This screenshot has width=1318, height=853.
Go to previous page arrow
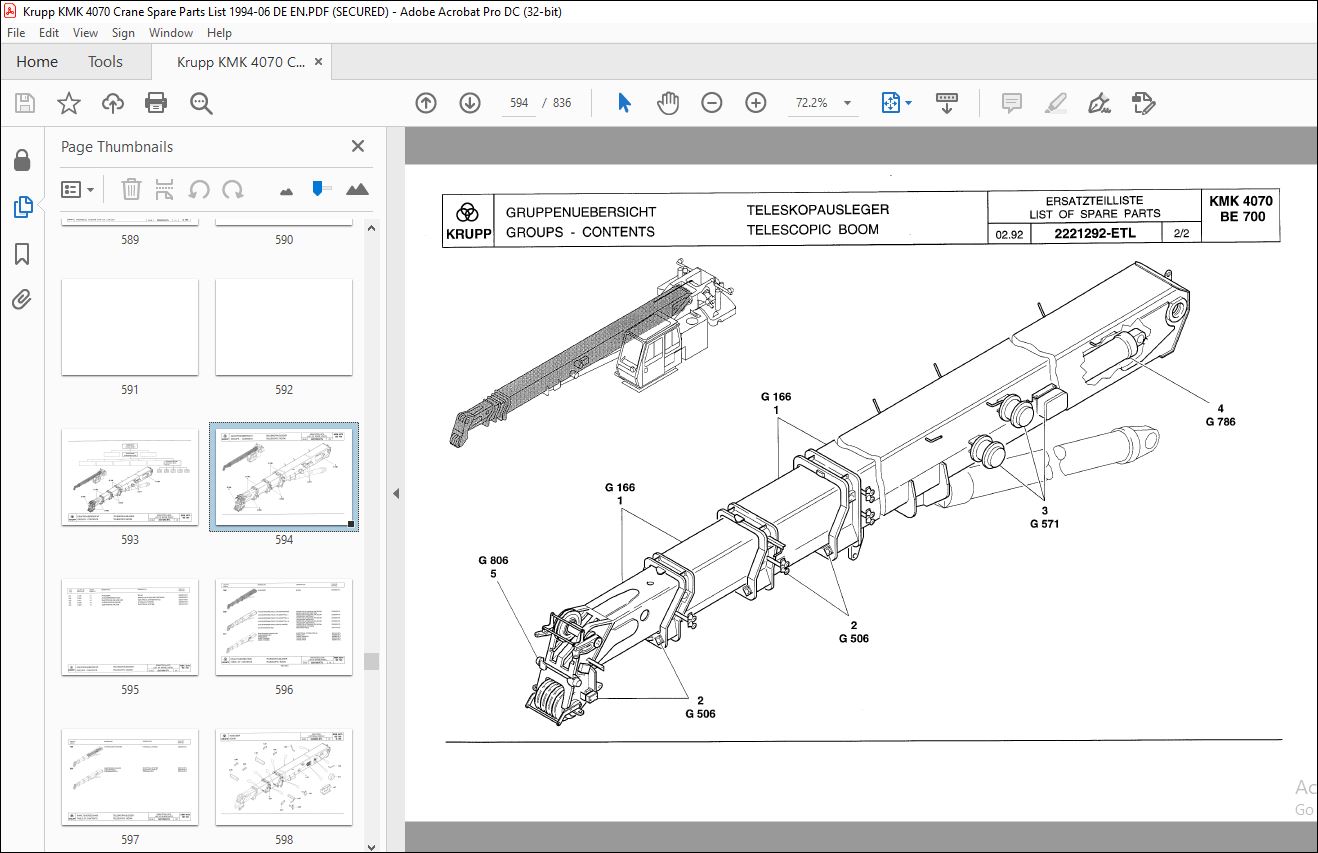[426, 103]
